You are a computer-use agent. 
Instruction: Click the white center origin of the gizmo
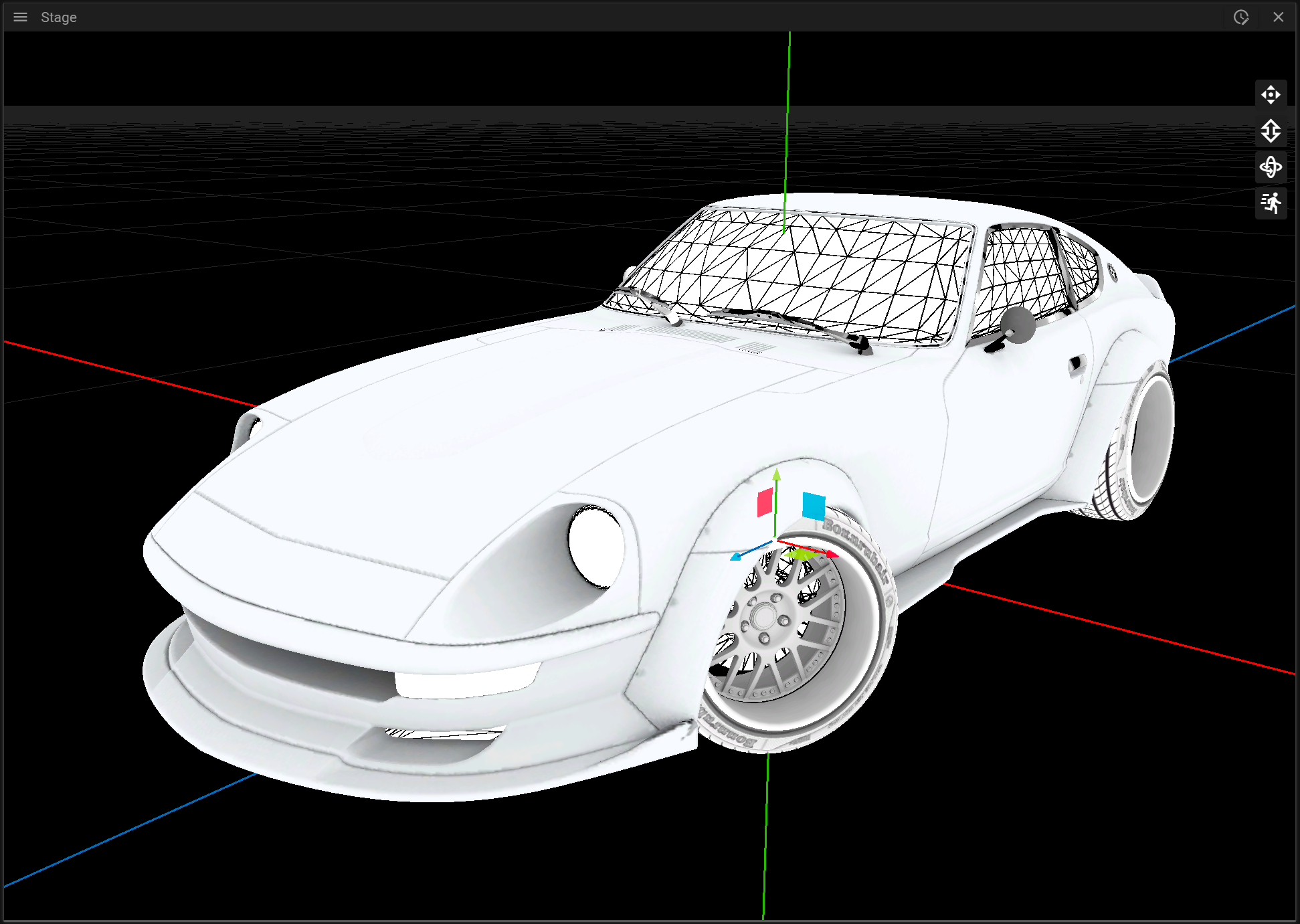pos(775,541)
